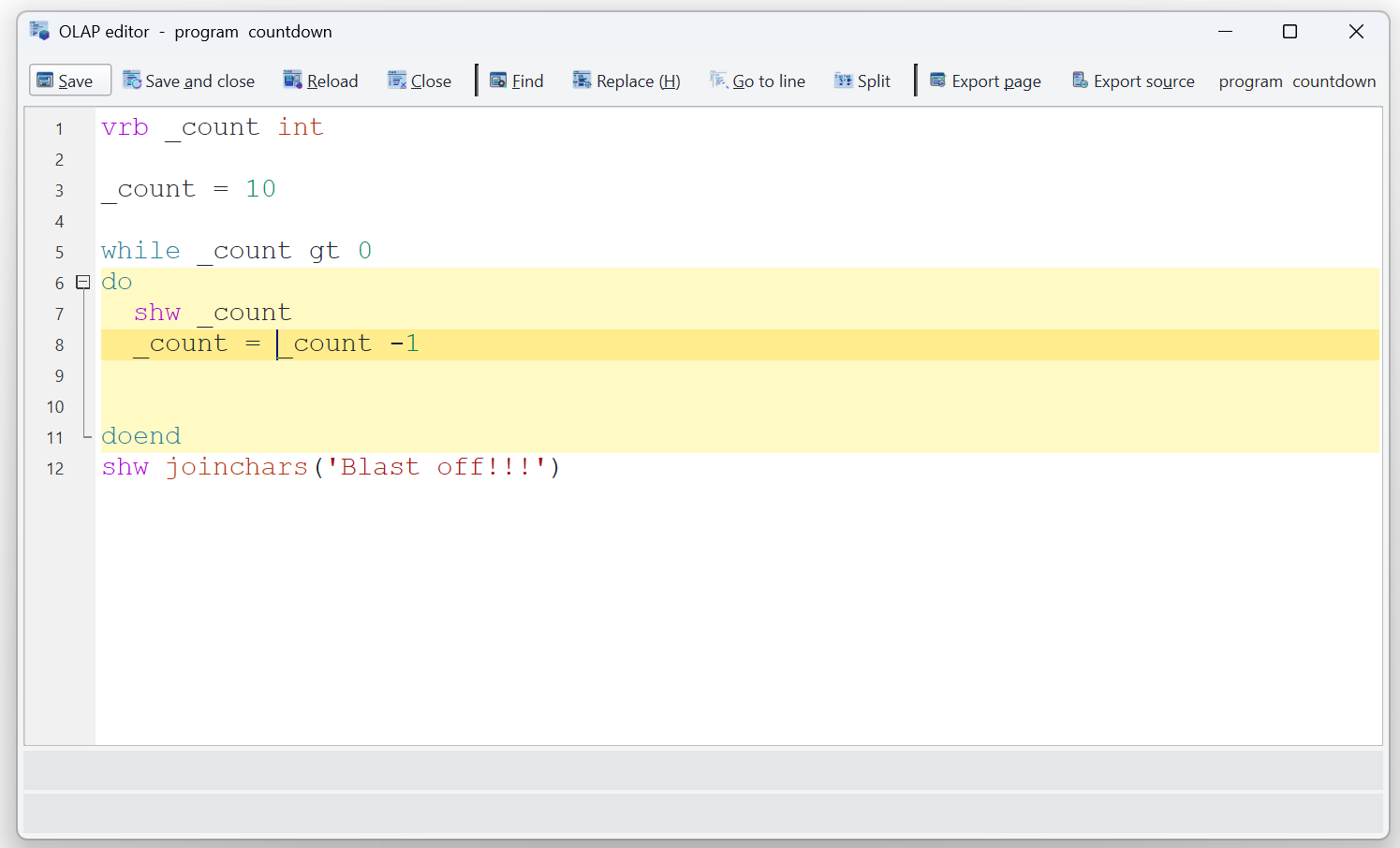Screen dimensions: 1400x848
Task: Click the Export page icon
Action: [937, 80]
